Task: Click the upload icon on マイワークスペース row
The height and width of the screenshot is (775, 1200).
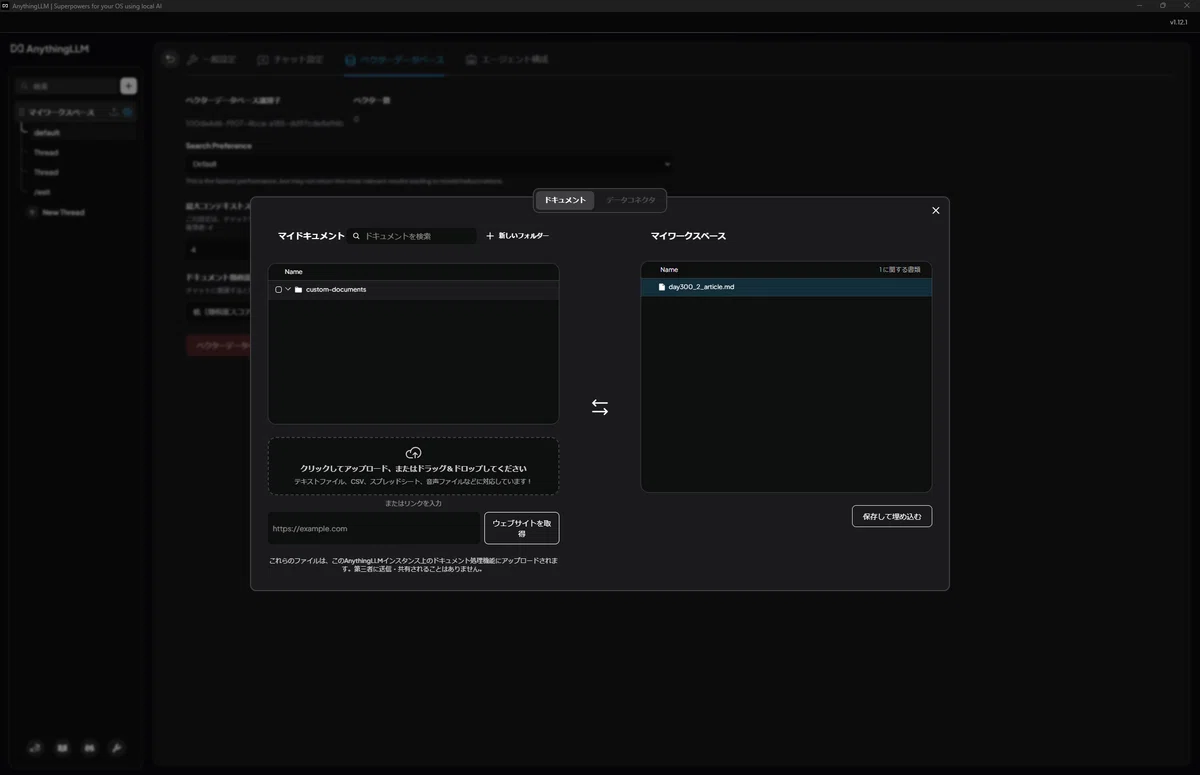Action: pyautogui.click(x=113, y=113)
